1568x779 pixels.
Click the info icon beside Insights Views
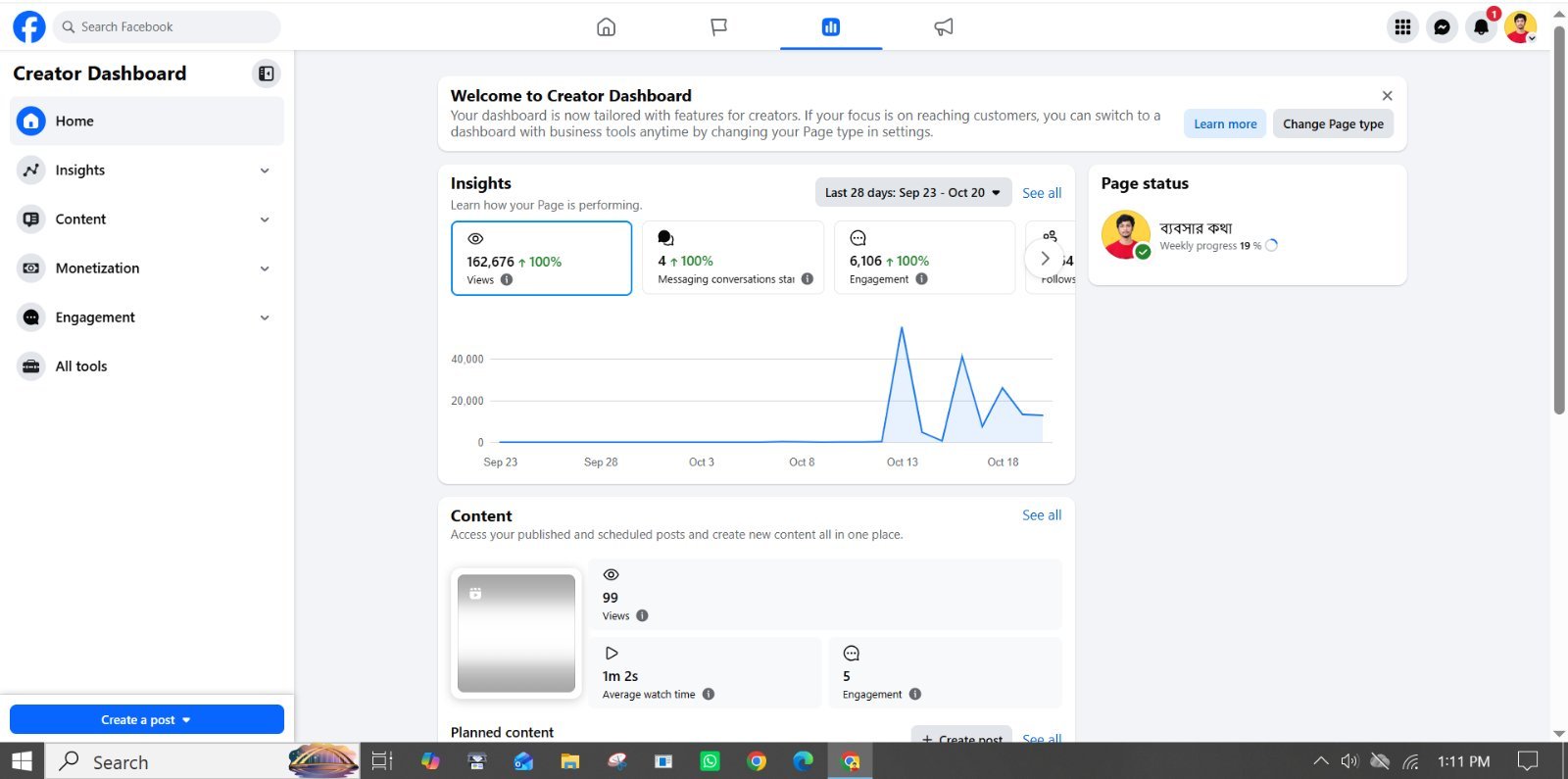pyautogui.click(x=507, y=279)
